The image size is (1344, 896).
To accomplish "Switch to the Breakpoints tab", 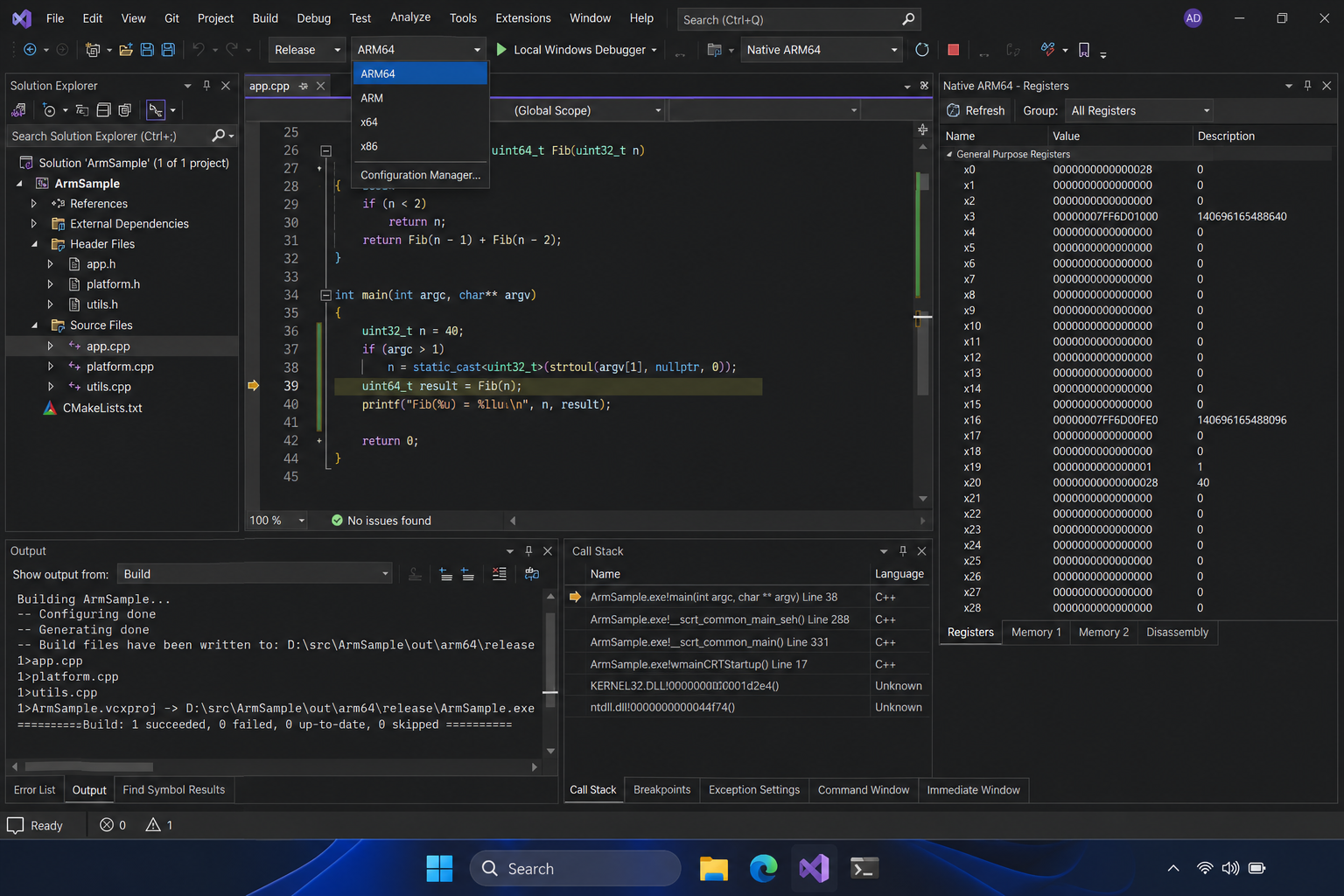I will point(661,789).
